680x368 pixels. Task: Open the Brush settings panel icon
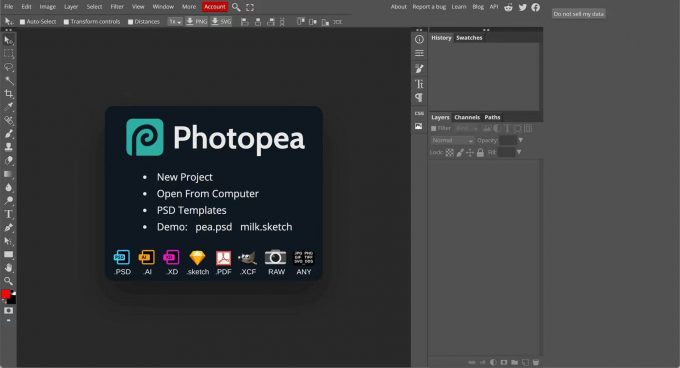419,68
